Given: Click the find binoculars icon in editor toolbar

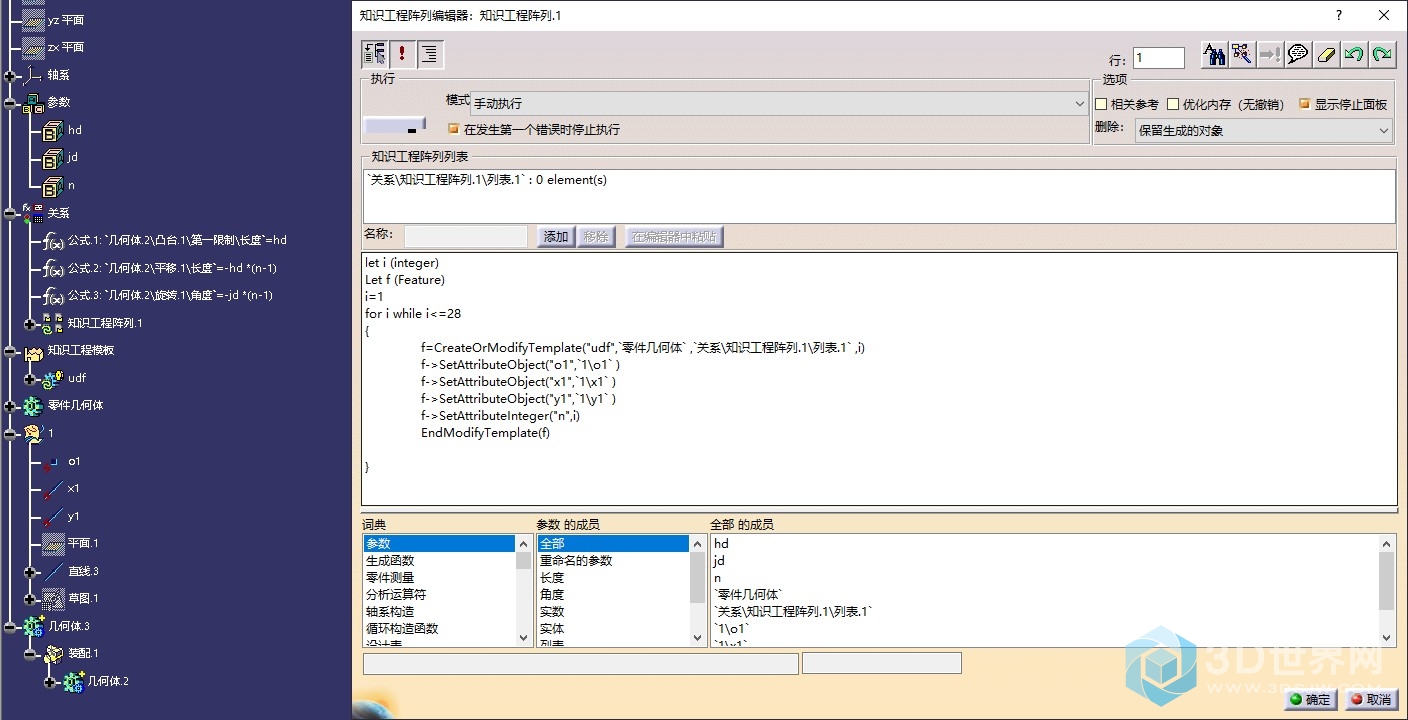Looking at the screenshot, I should 1214,55.
